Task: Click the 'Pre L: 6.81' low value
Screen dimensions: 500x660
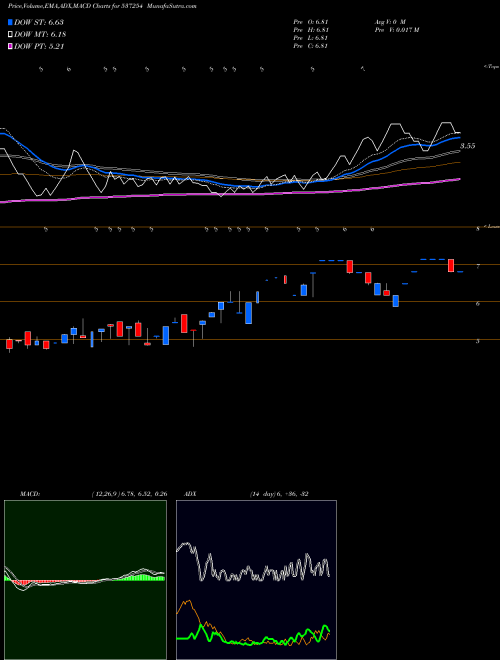Action: (311, 38)
